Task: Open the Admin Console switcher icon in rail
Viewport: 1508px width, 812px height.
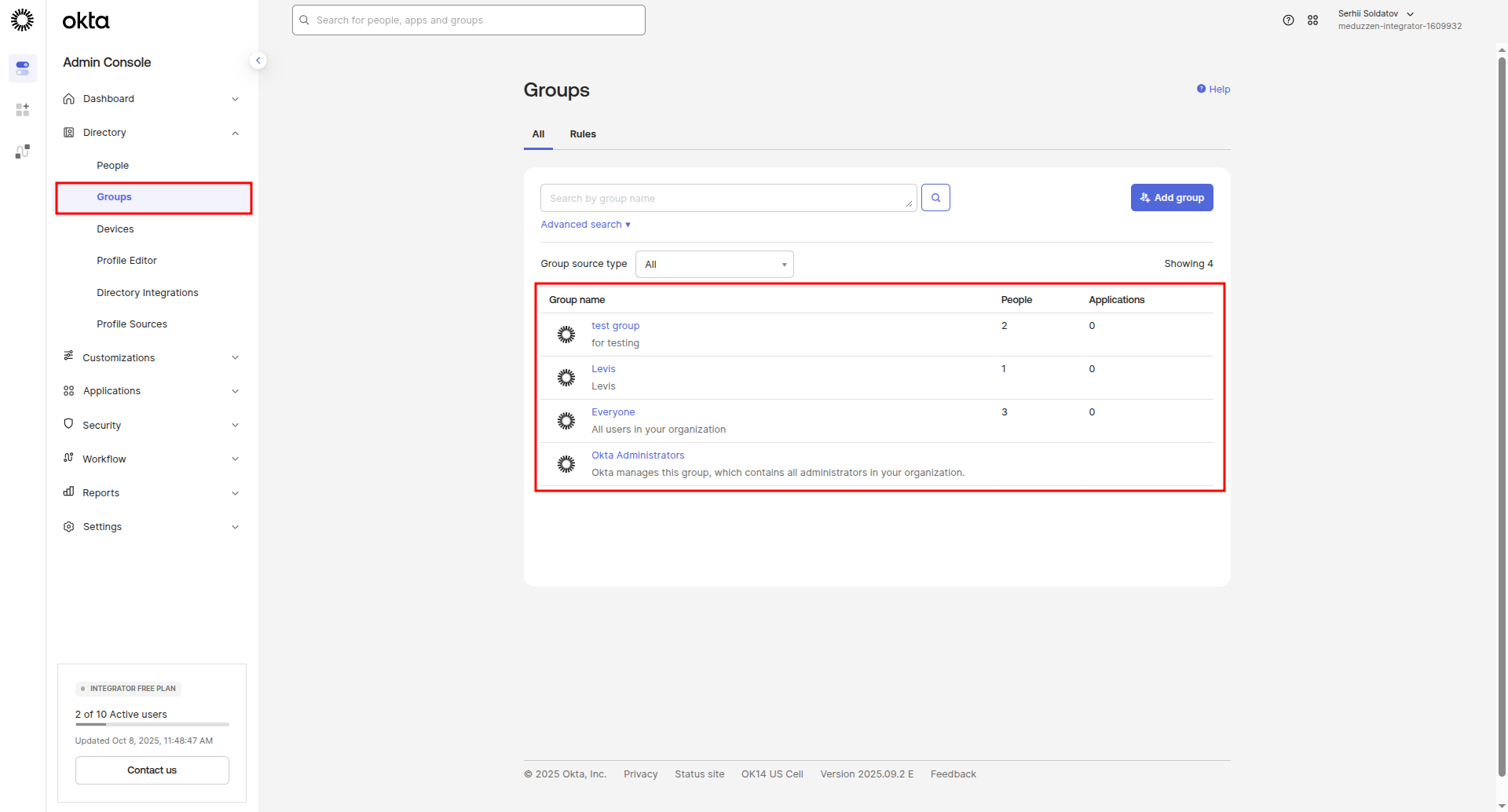Action: pos(23,68)
